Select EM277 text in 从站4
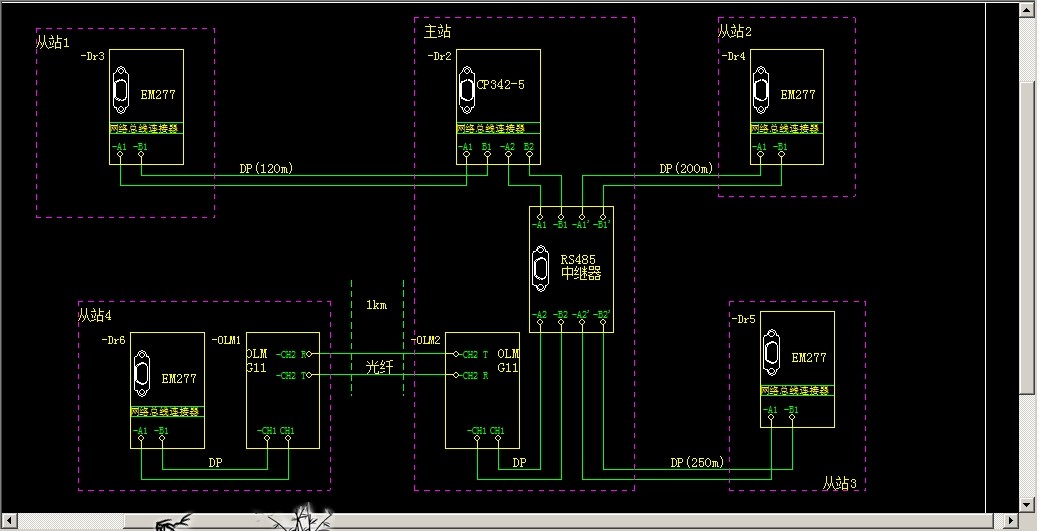 click(x=179, y=379)
